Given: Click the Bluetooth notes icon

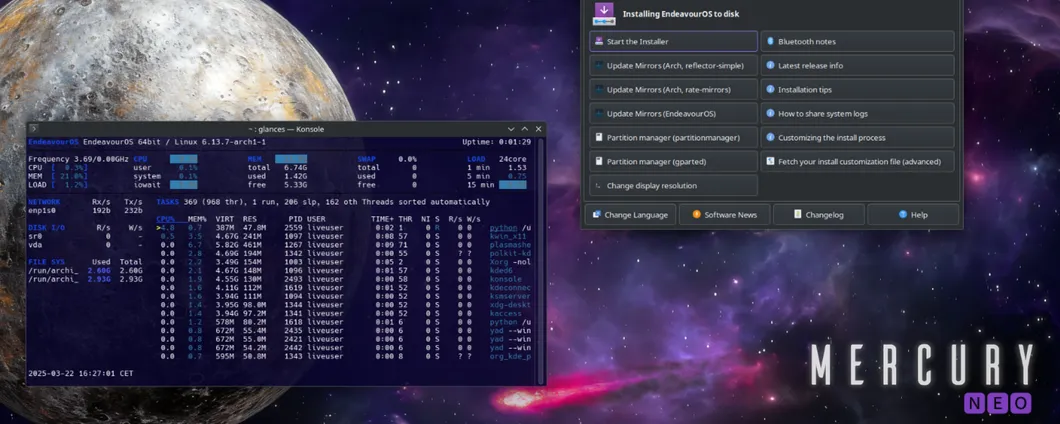Looking at the screenshot, I should [770, 41].
